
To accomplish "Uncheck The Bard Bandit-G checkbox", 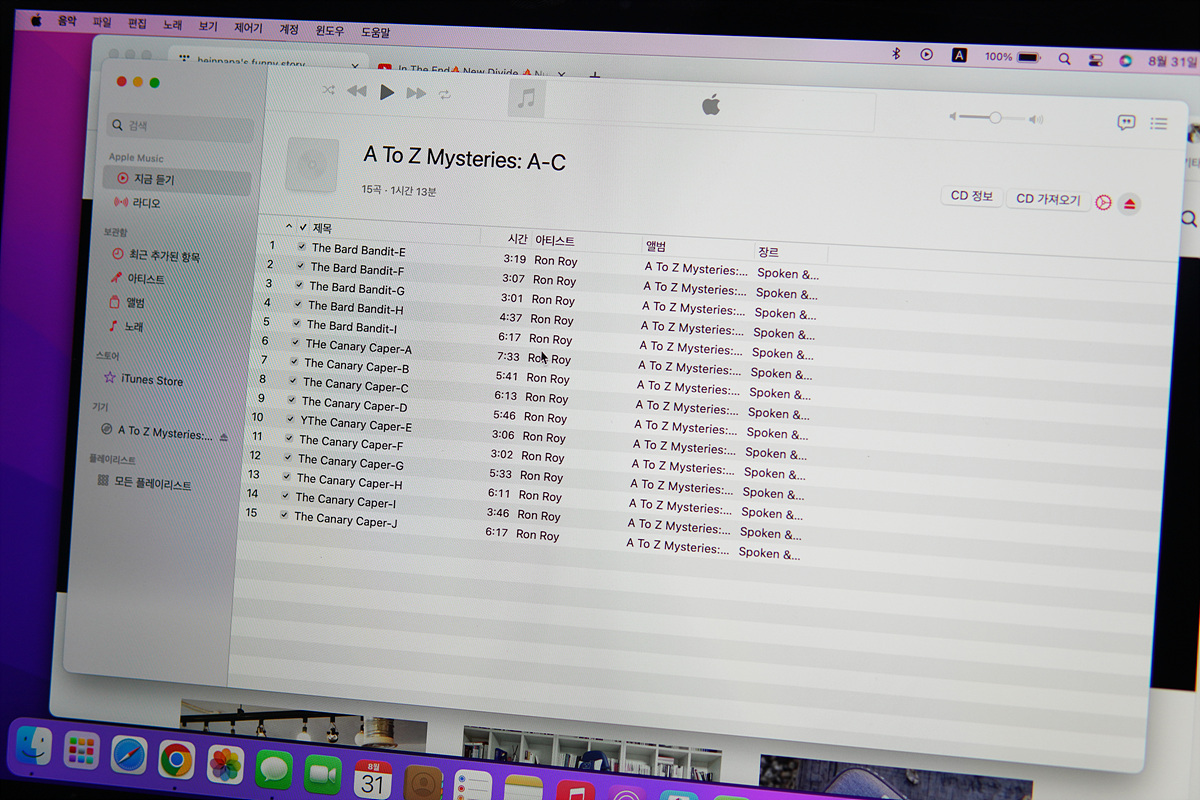I will 299,285.
